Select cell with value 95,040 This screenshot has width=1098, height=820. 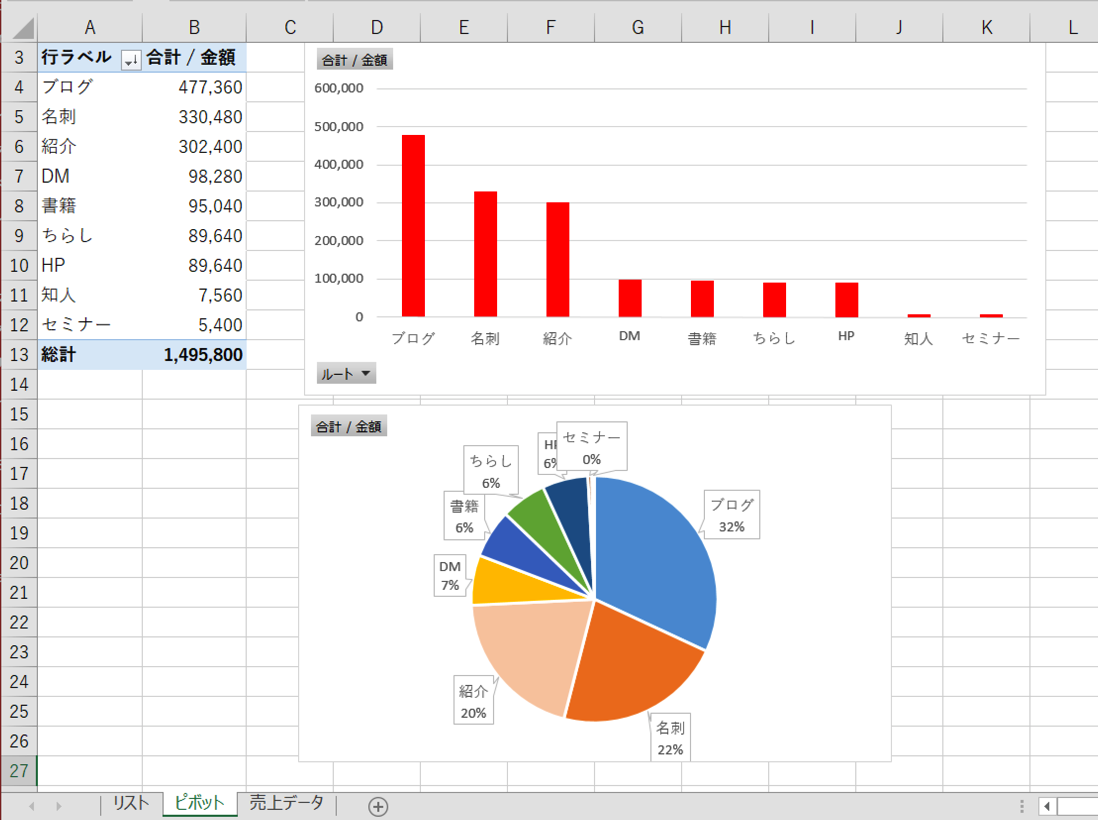pyautogui.click(x=194, y=206)
